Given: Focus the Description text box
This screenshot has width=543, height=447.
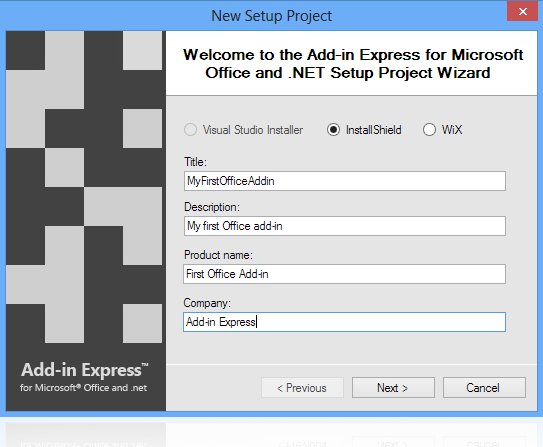Looking at the screenshot, I should pyautogui.click(x=345, y=226).
